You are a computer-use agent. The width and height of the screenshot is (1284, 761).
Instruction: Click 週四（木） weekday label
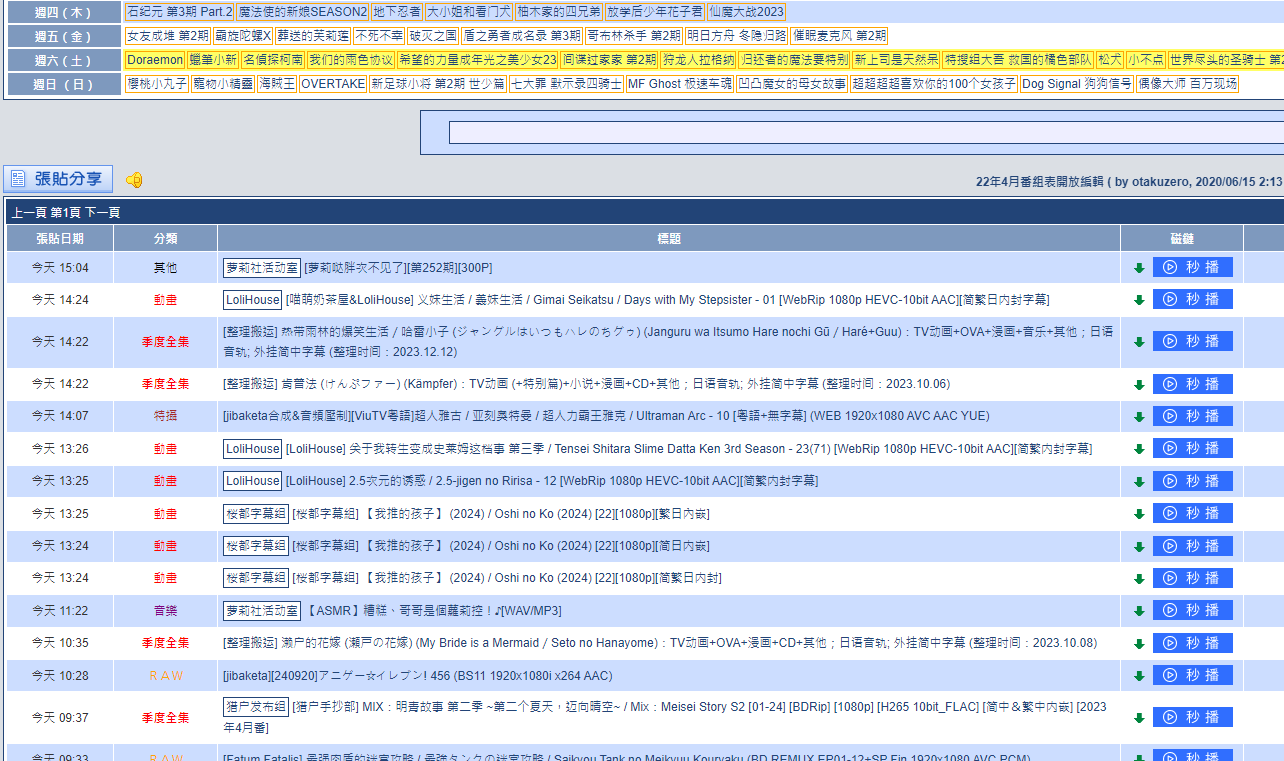click(x=64, y=12)
